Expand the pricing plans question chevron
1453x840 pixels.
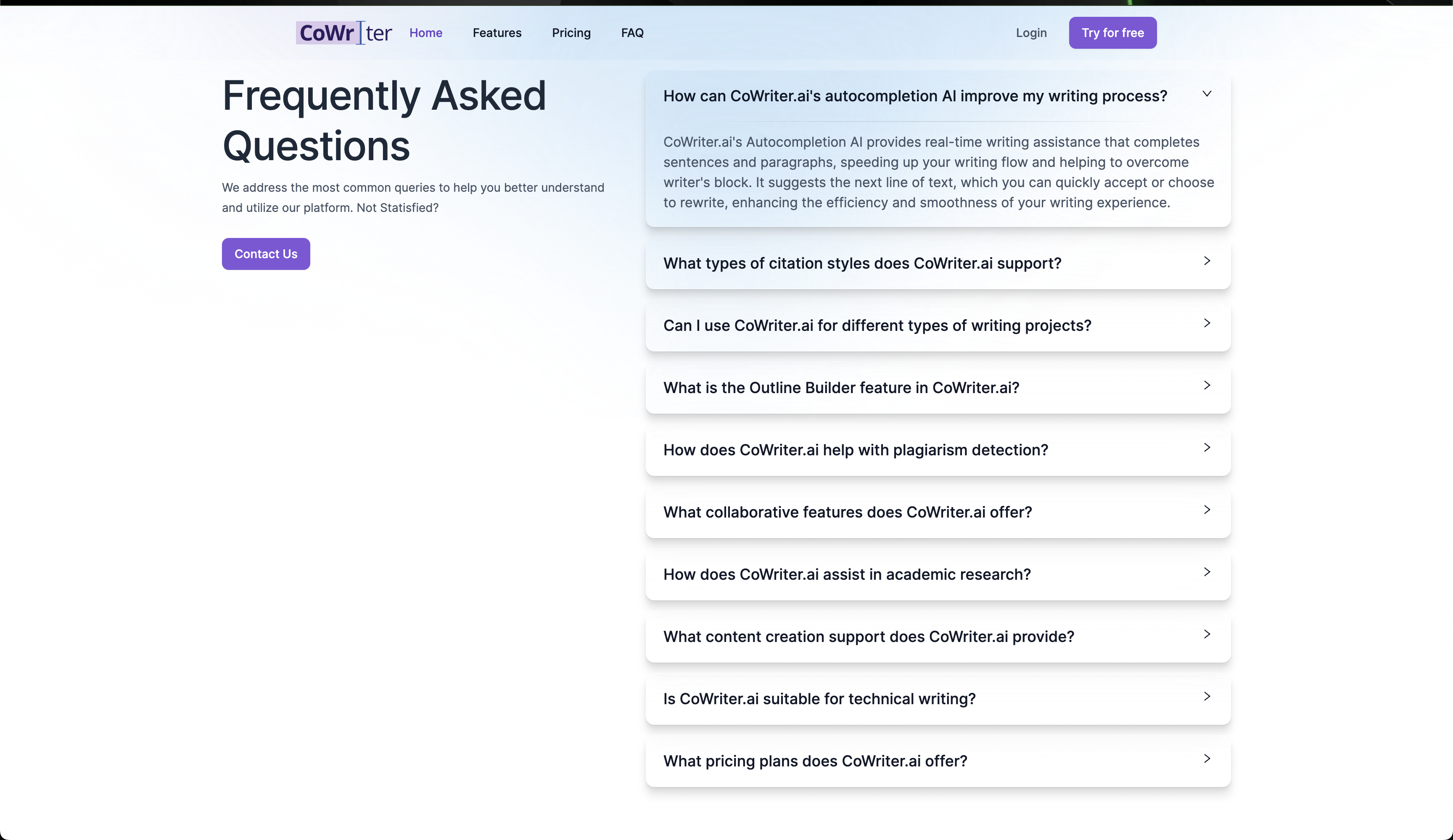1206,759
